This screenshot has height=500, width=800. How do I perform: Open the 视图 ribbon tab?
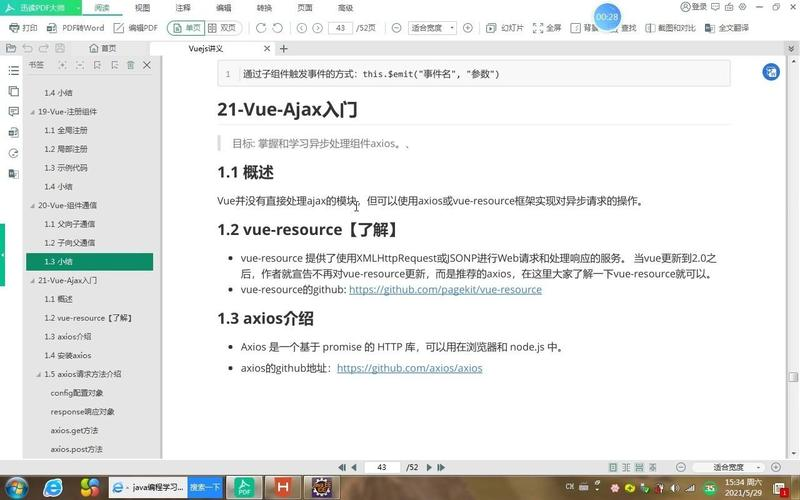(142, 8)
